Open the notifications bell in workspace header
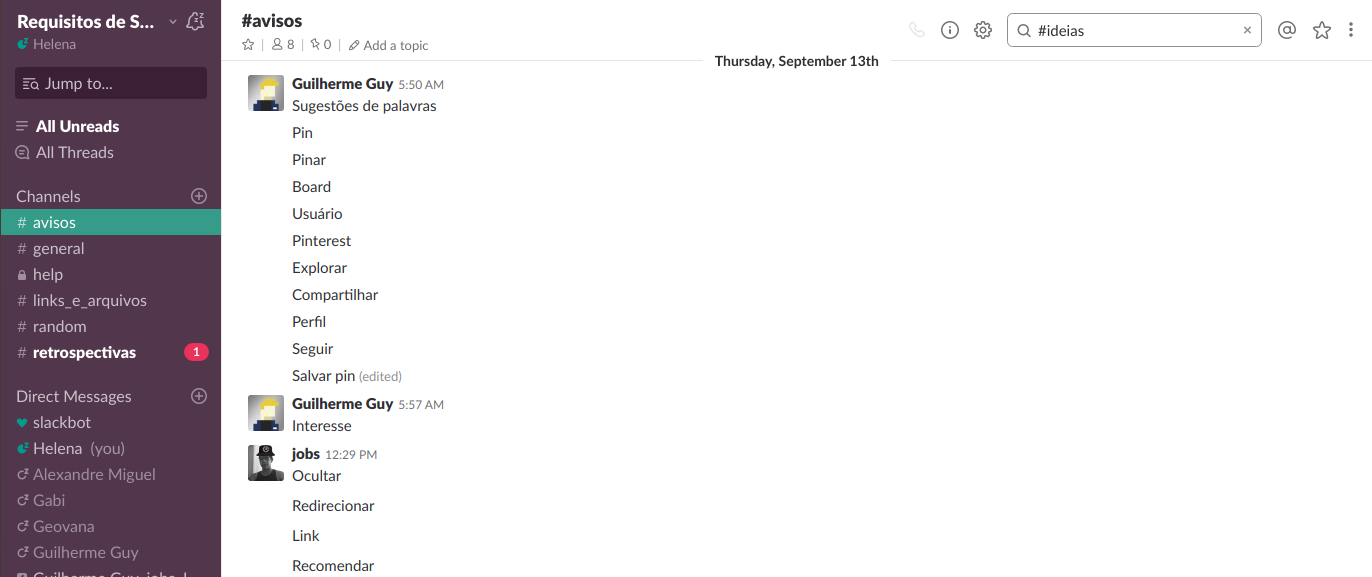The width and height of the screenshot is (1372, 577). pos(196,21)
